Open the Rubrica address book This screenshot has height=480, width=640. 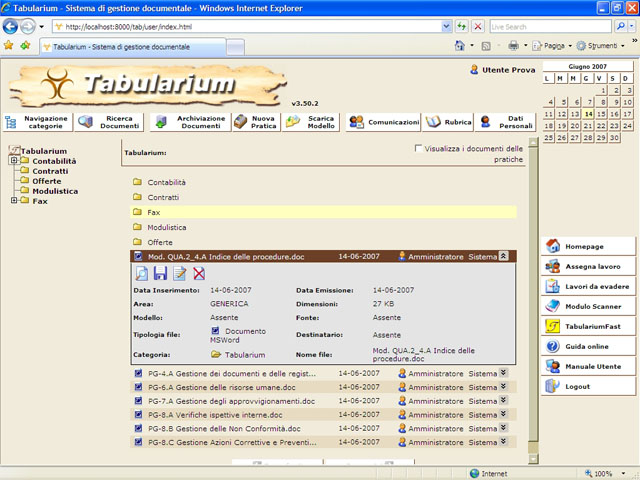click(448, 122)
